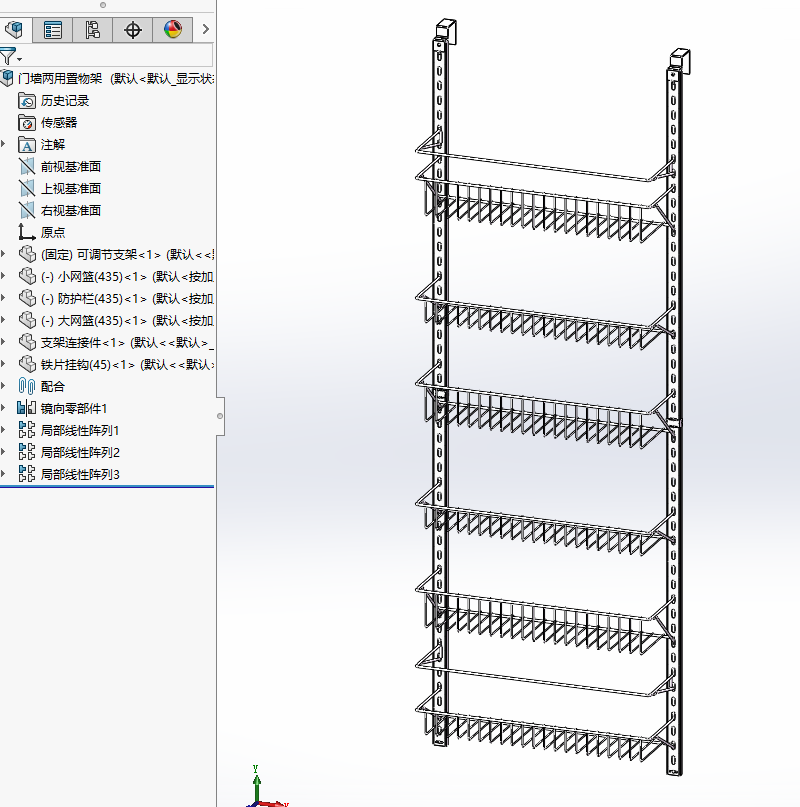Viewport: 800px width, 807px height.
Task: Show more manager tabs with arrow
Action: [205, 29]
